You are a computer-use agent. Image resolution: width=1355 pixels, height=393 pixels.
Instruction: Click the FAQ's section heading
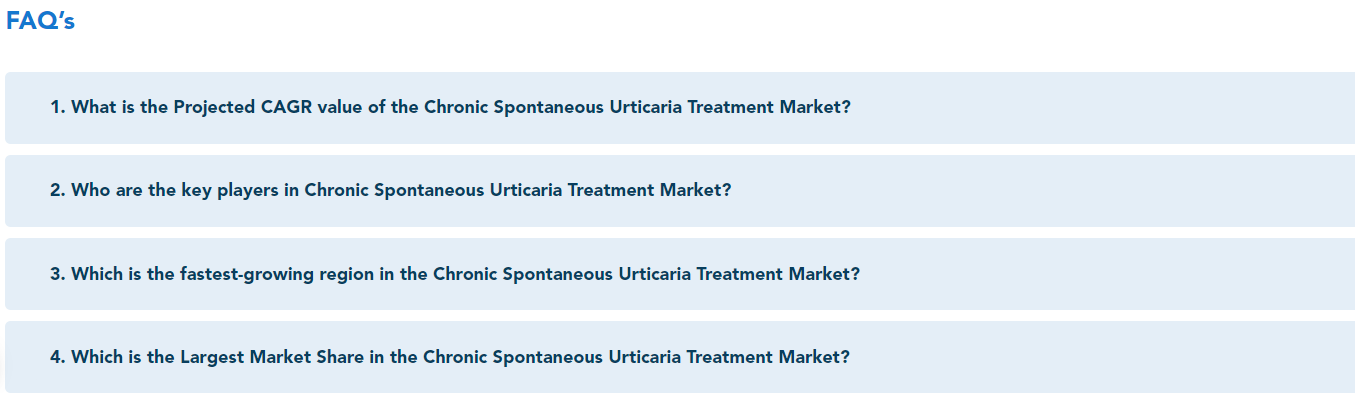40,21
